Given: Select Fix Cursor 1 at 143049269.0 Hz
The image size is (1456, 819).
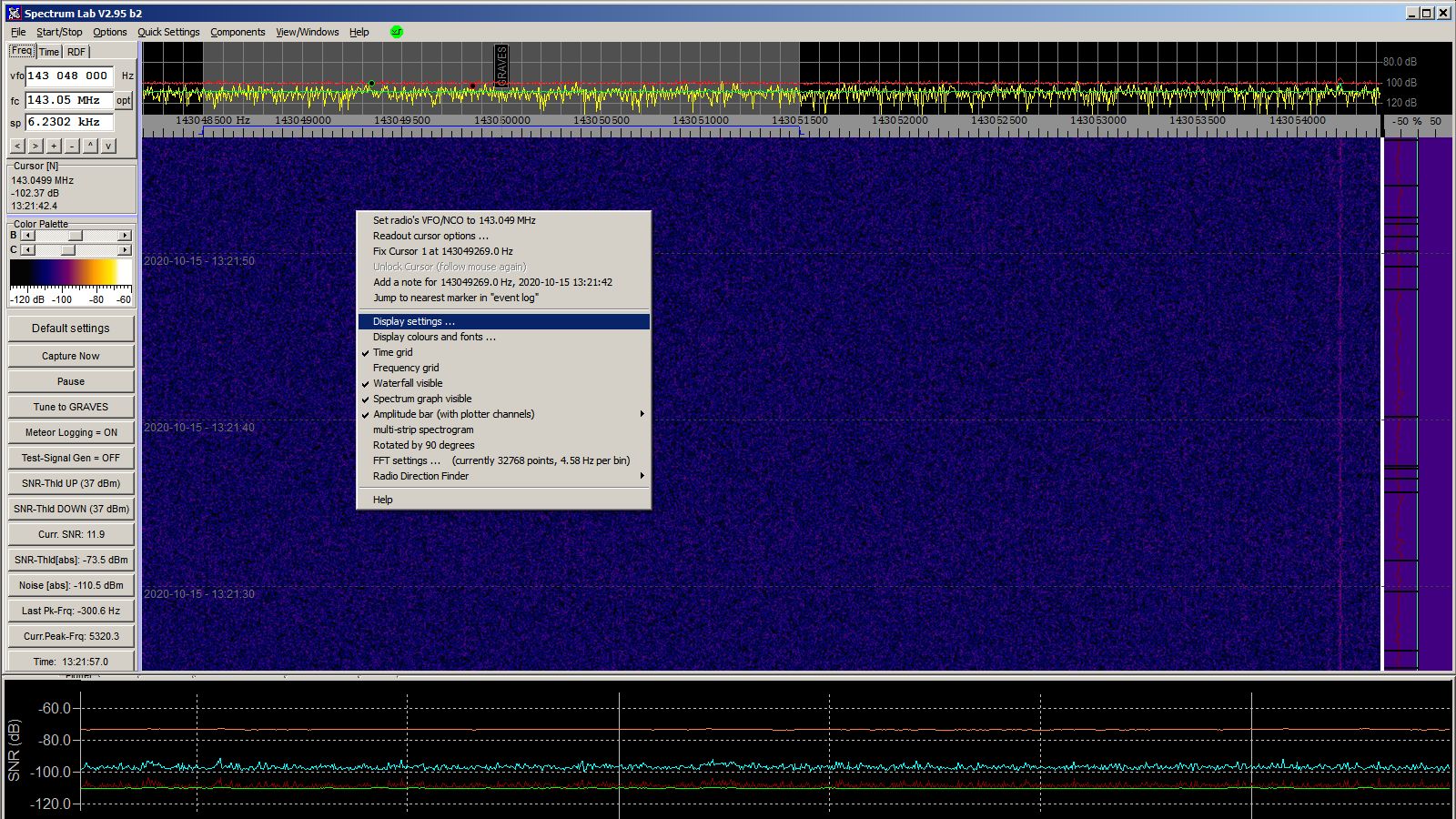Looking at the screenshot, I should pyautogui.click(x=504, y=251).
